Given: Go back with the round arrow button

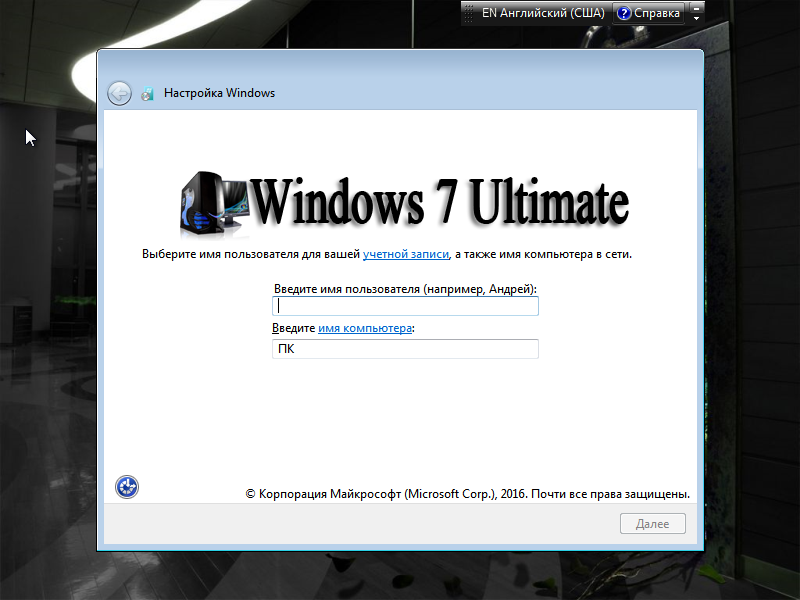Looking at the screenshot, I should tap(119, 93).
